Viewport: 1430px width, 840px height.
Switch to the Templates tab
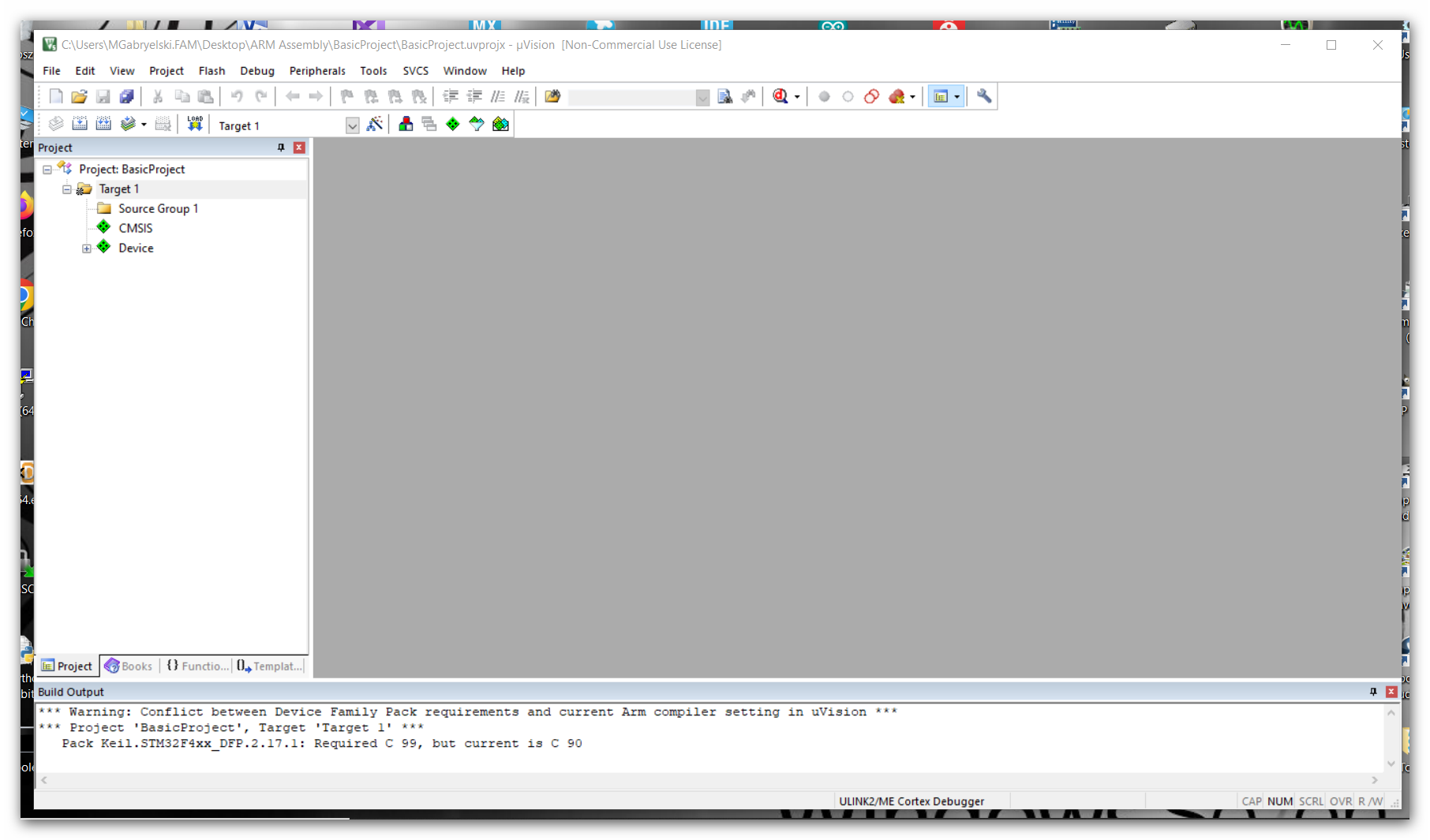(x=269, y=666)
